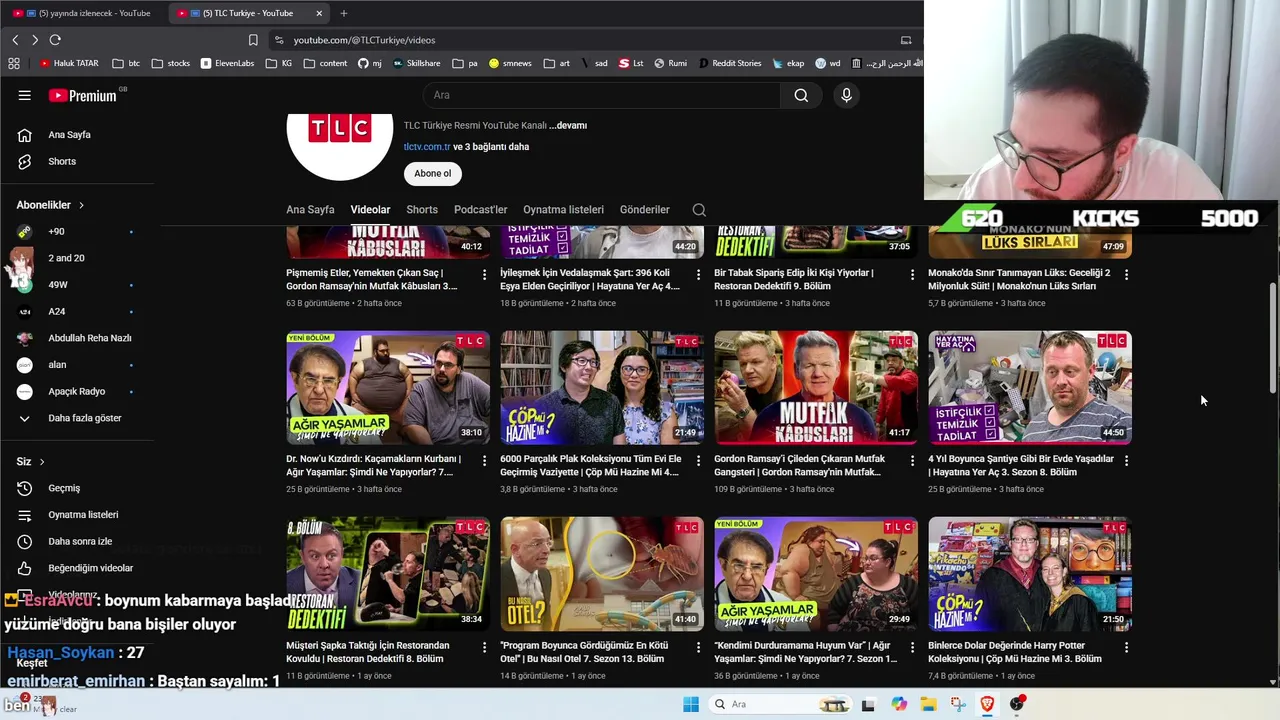Open the Gönderiler tab
1280x720 pixels.
[x=645, y=210]
